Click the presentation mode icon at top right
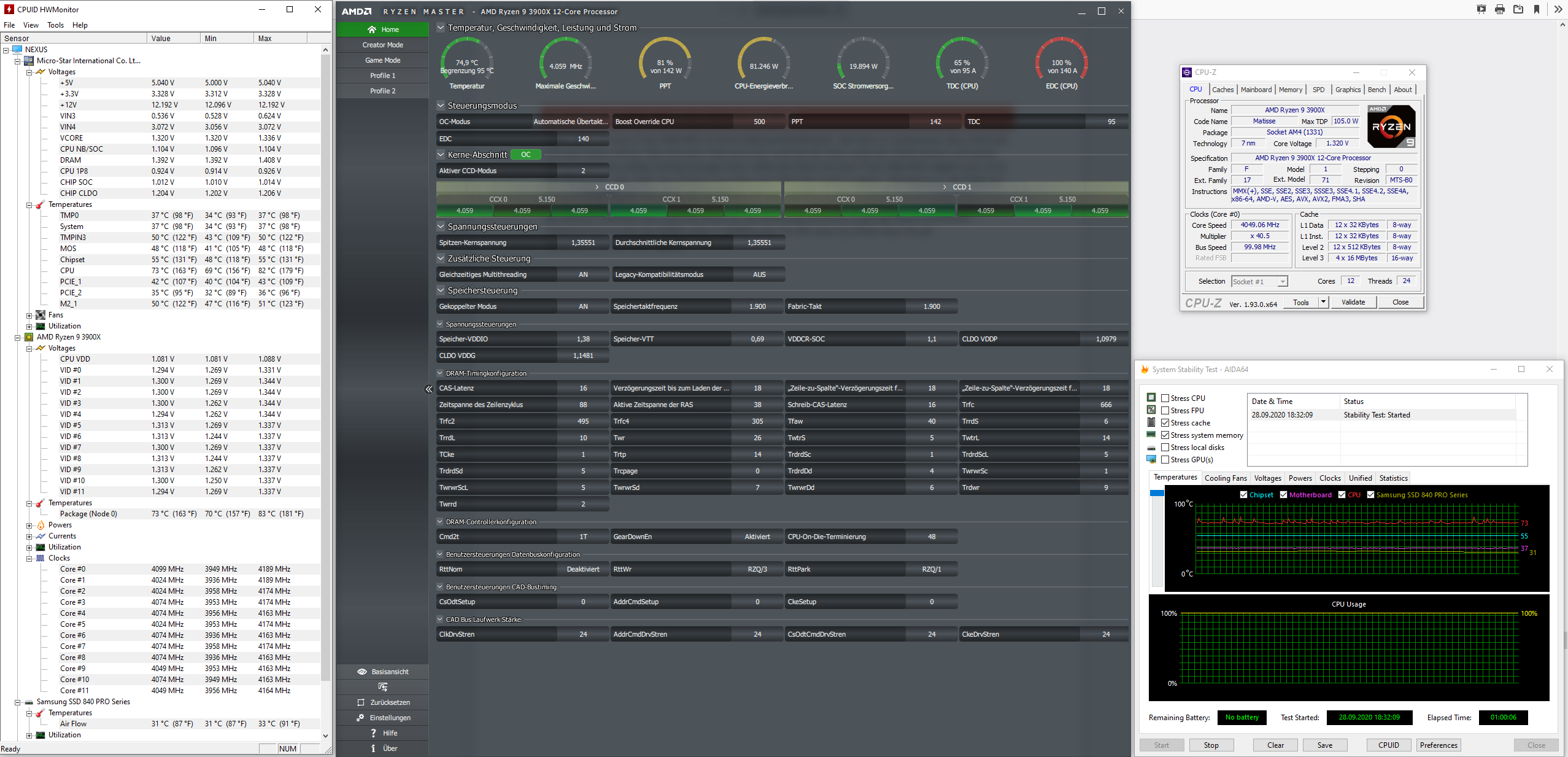 (x=1481, y=9)
